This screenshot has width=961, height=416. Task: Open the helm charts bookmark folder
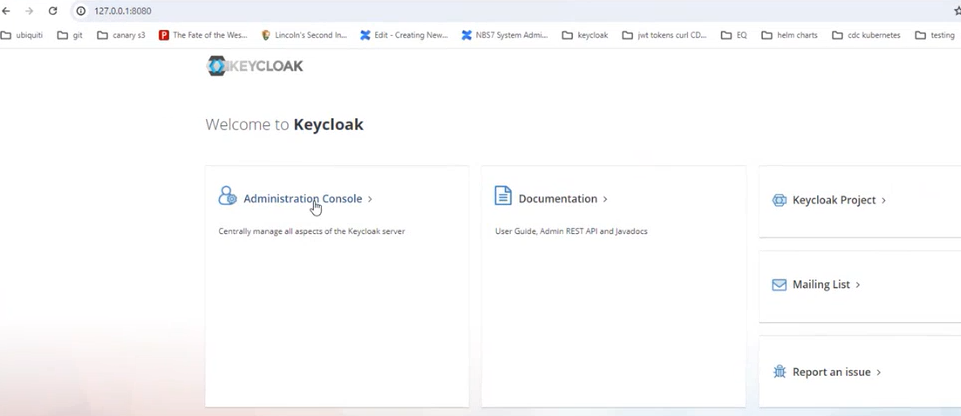click(x=789, y=36)
